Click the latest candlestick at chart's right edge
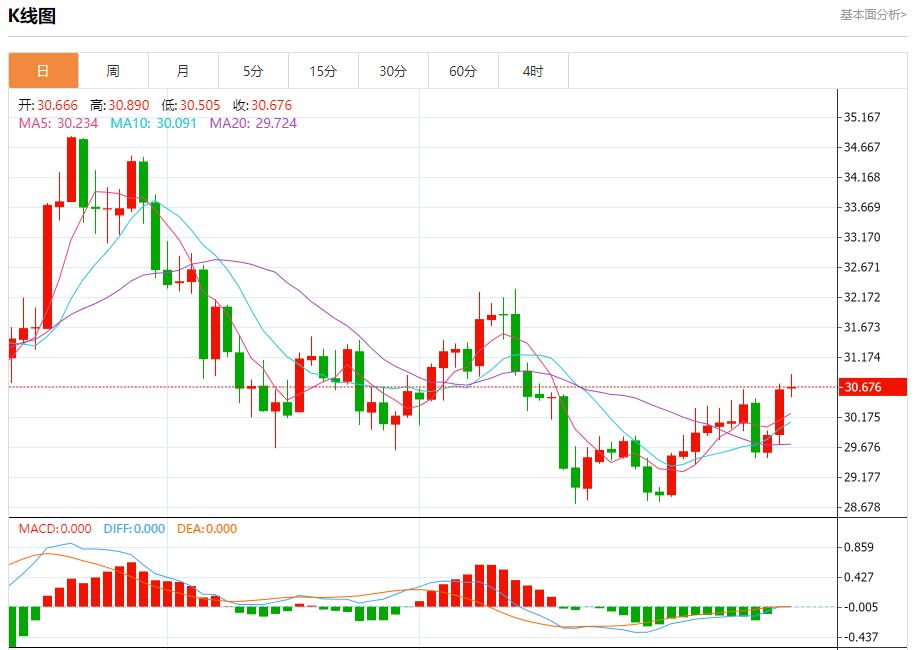This screenshot has width=915, height=650. (x=791, y=387)
